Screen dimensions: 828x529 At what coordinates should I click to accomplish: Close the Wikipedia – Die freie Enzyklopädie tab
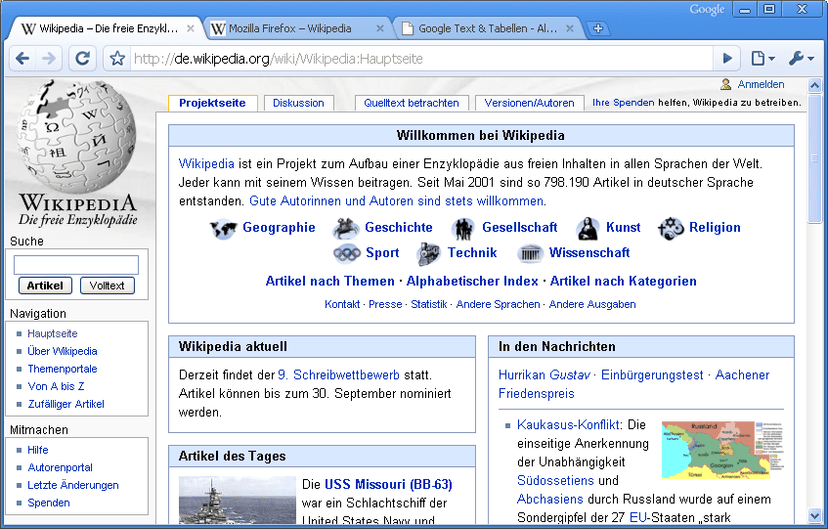191,29
